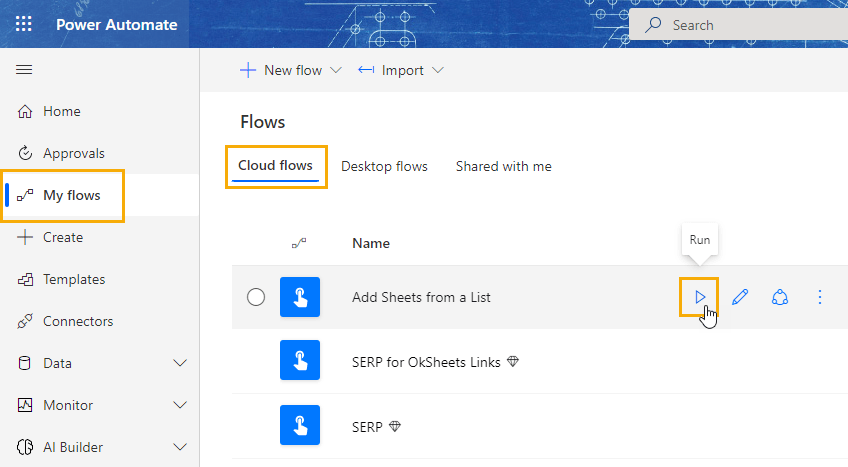Click the Create plus icon
Image resolution: width=848 pixels, height=467 pixels.
click(x=25, y=237)
